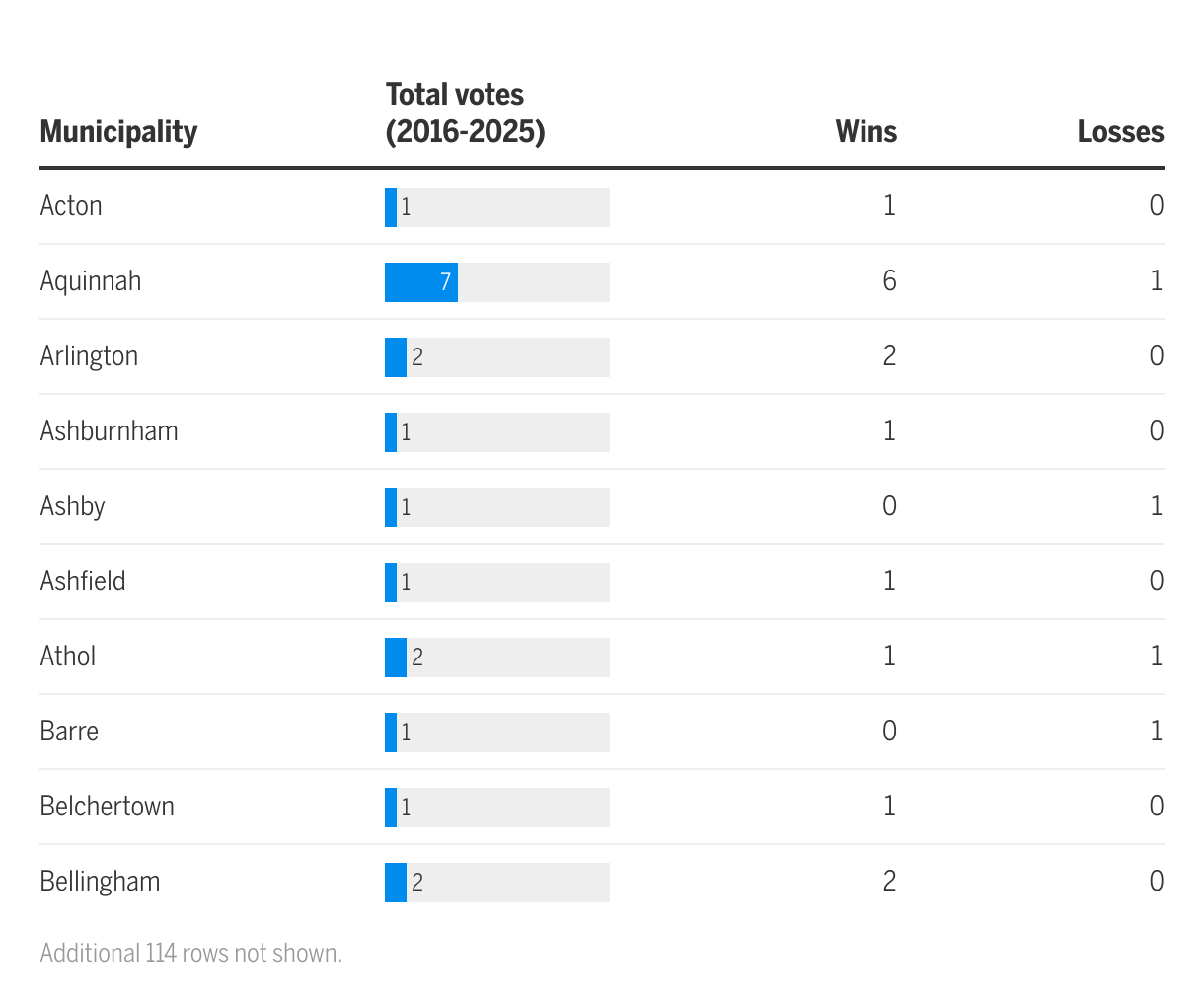Click the Ashburnham municipality name
1204x1007 pixels.
point(109,431)
